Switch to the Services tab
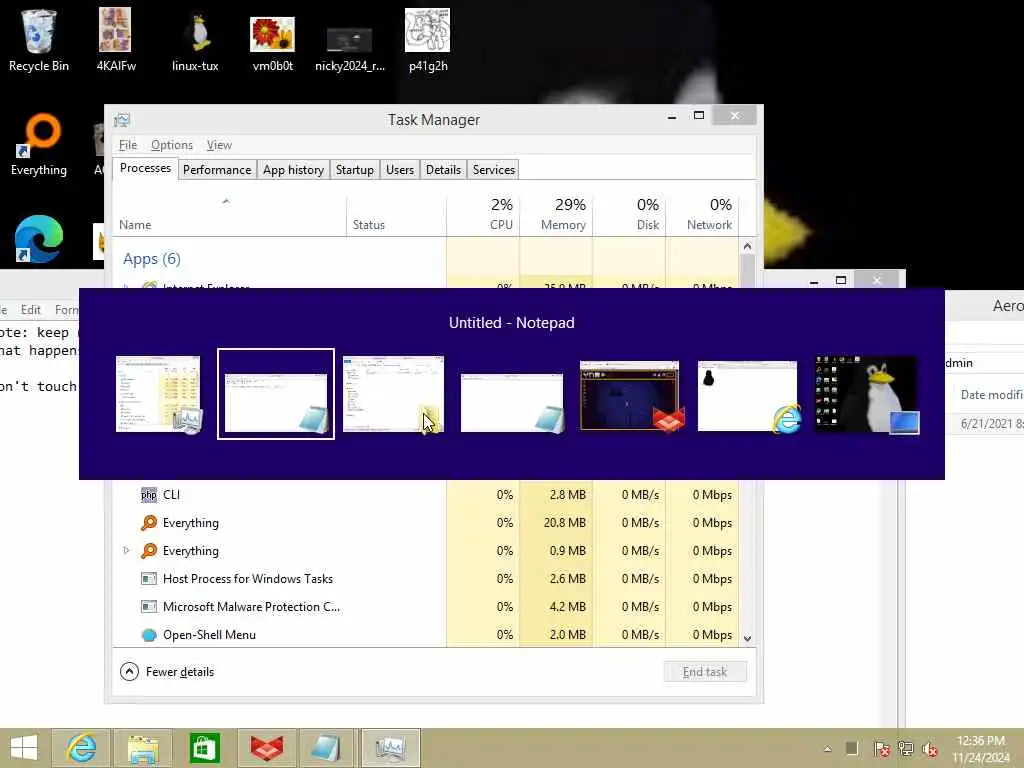This screenshot has width=1024, height=768. pyautogui.click(x=494, y=170)
